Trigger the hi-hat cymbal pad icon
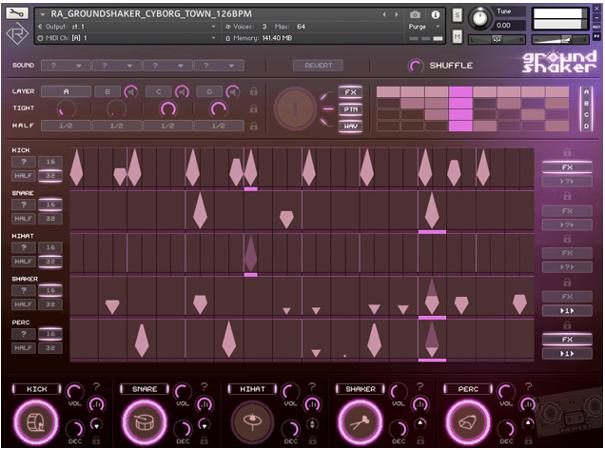605x450 pixels. [x=250, y=422]
